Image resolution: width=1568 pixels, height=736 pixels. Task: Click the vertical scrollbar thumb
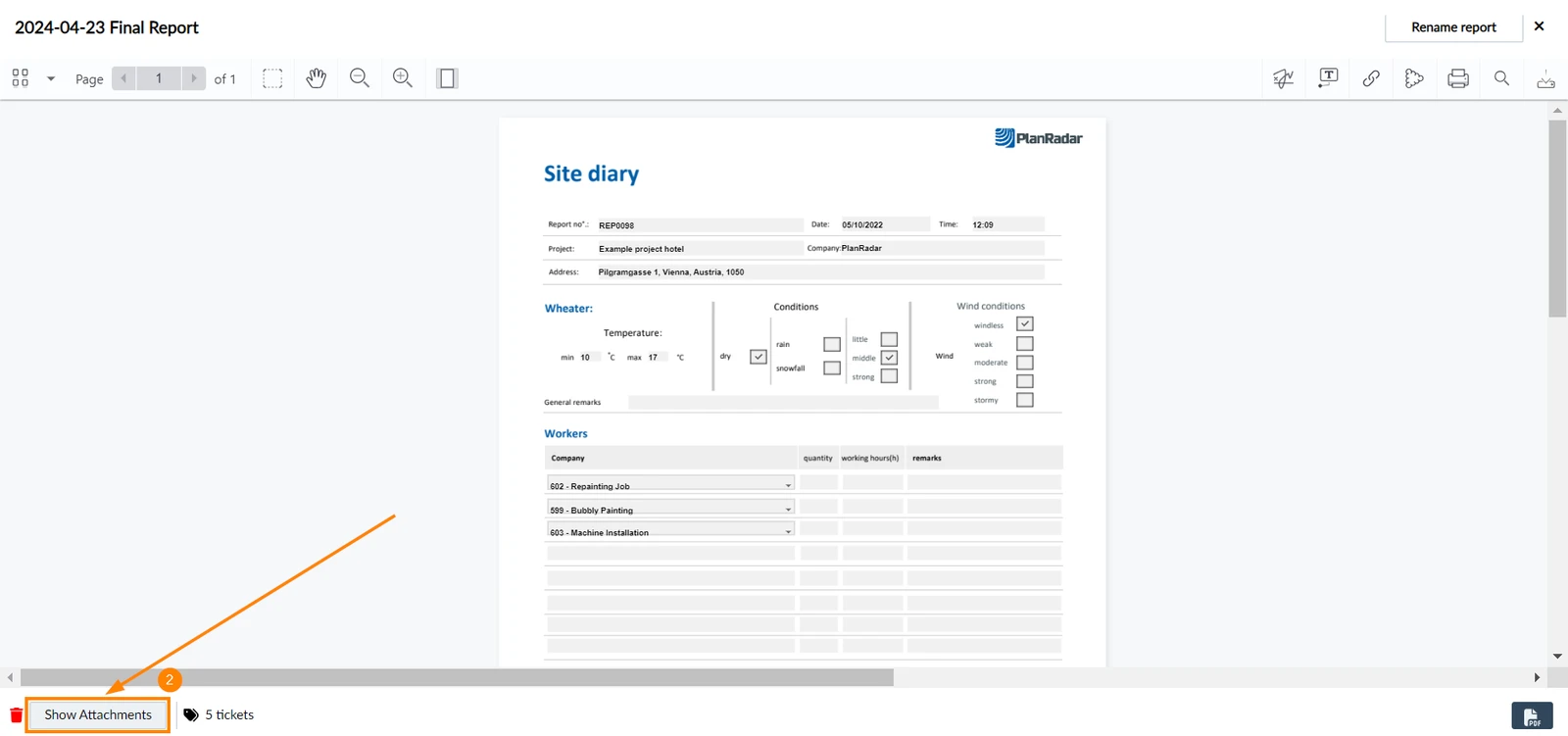coord(1557,218)
